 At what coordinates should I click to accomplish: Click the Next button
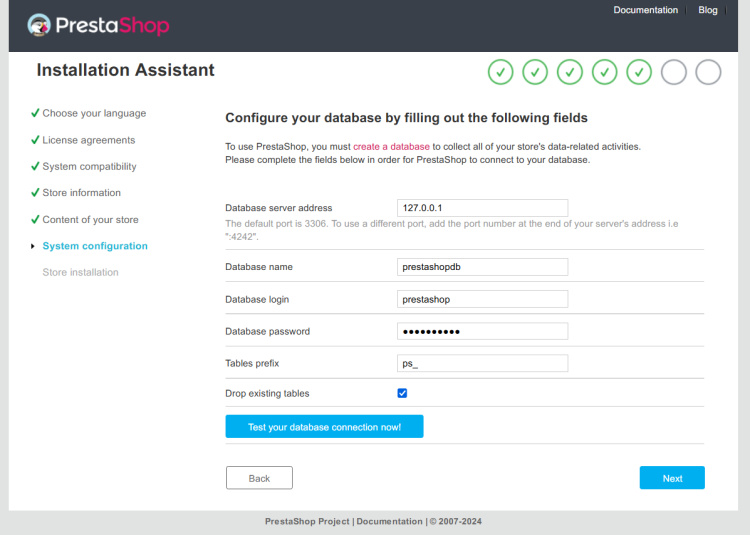672,478
